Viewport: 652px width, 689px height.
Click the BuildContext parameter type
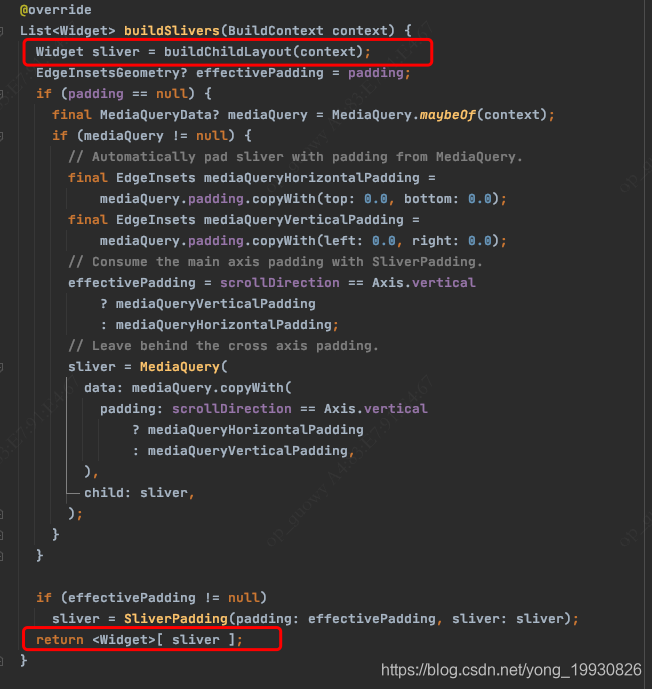pos(275,31)
